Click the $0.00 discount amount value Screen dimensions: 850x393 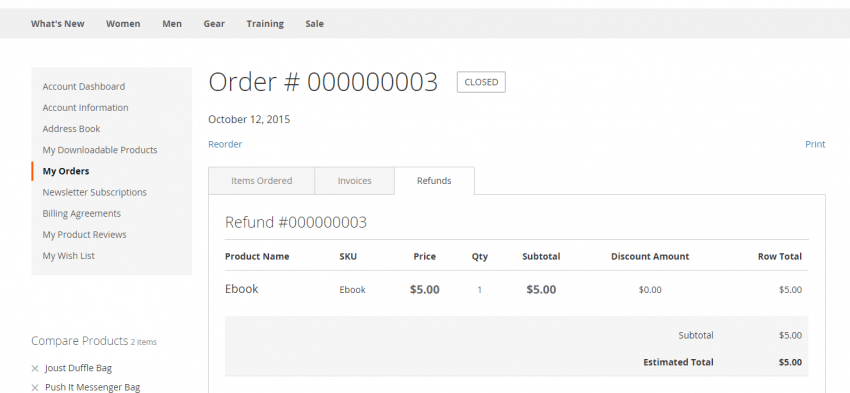click(x=650, y=290)
